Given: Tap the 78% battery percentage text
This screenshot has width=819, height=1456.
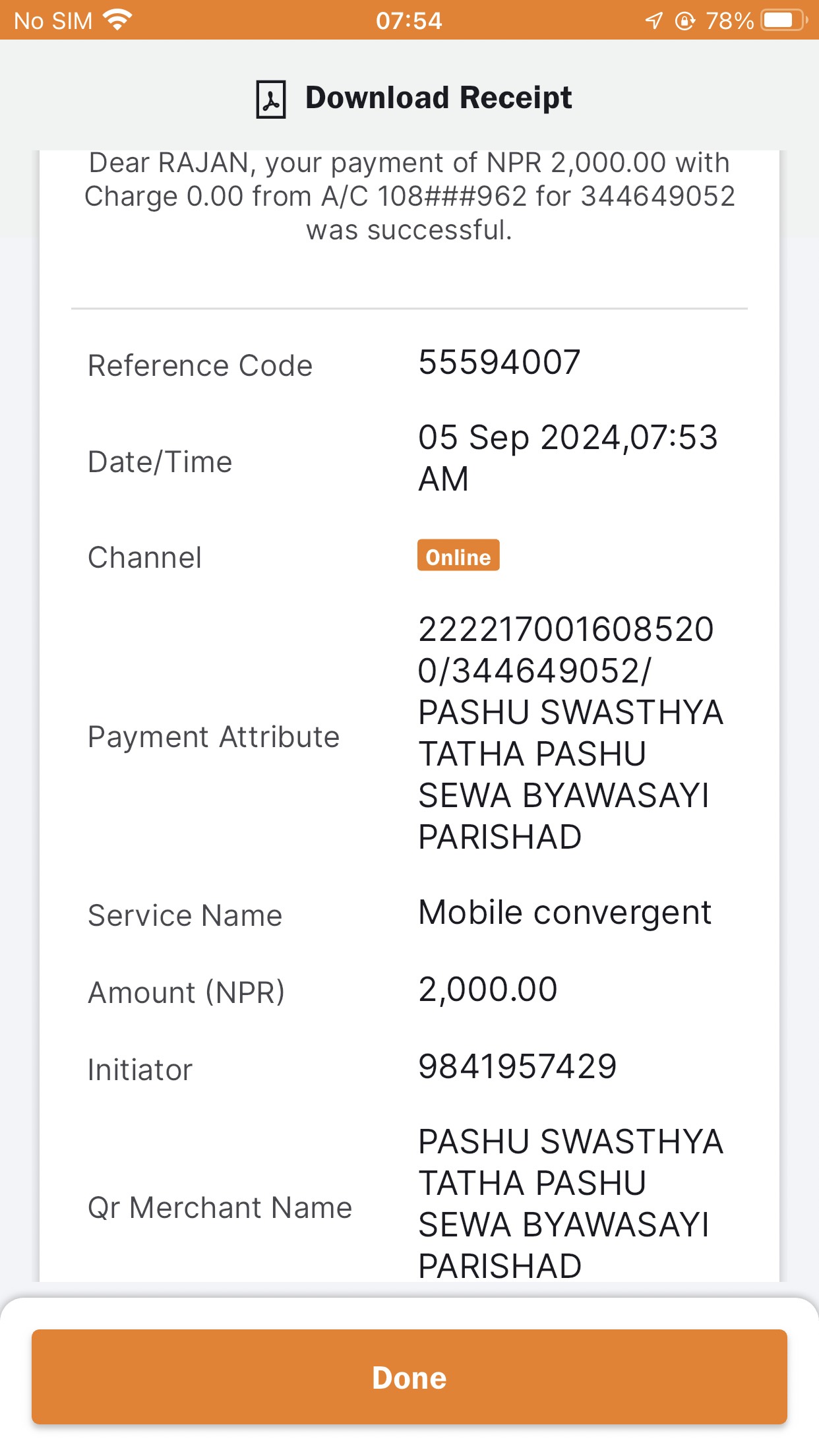Looking at the screenshot, I should 730,21.
